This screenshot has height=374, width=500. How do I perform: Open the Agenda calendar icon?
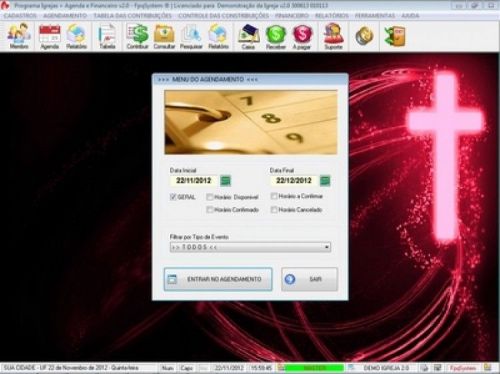pos(50,36)
